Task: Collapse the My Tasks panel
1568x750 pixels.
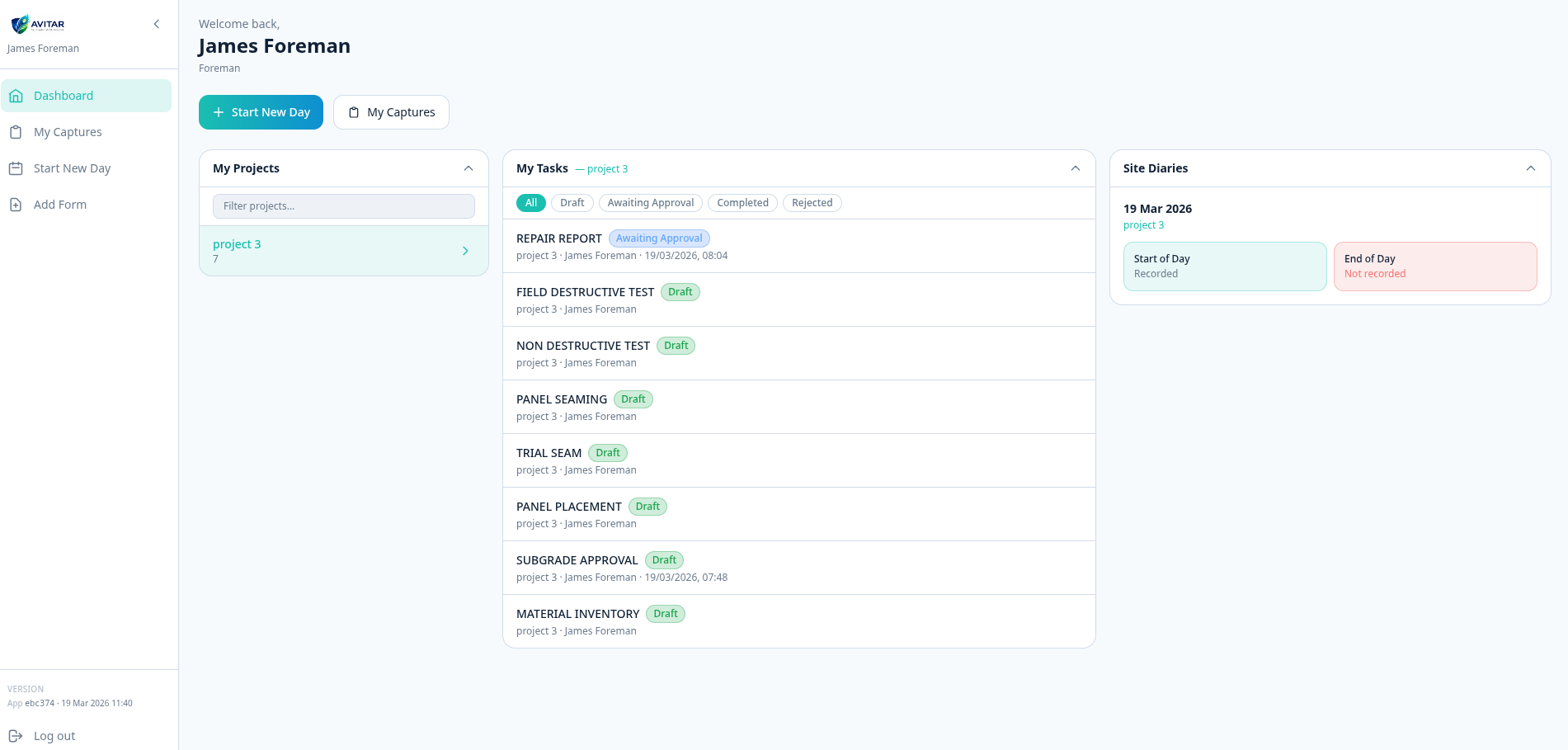Action: (x=1075, y=167)
